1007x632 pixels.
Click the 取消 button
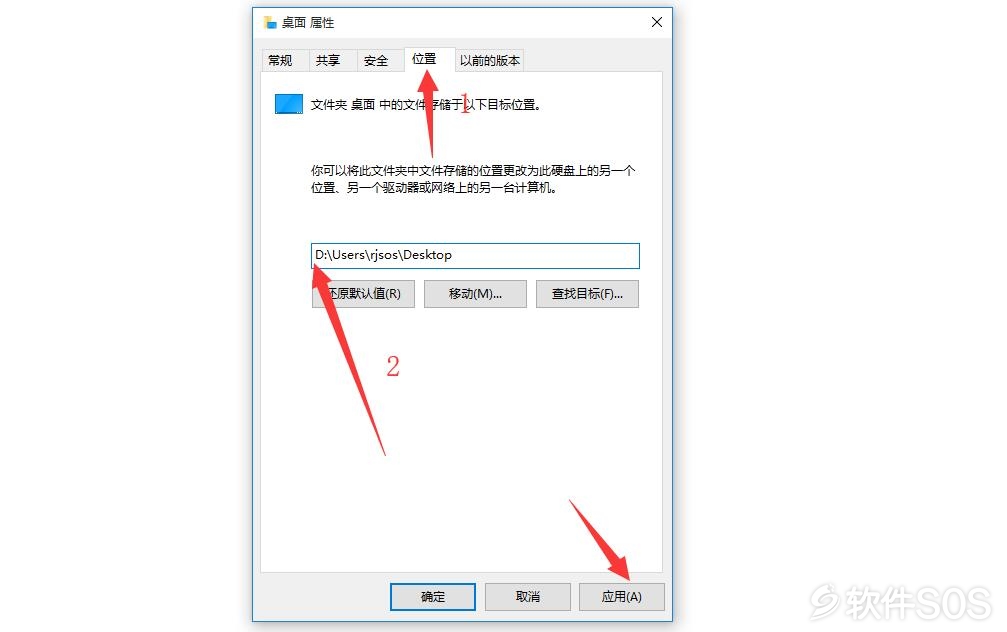(x=528, y=597)
